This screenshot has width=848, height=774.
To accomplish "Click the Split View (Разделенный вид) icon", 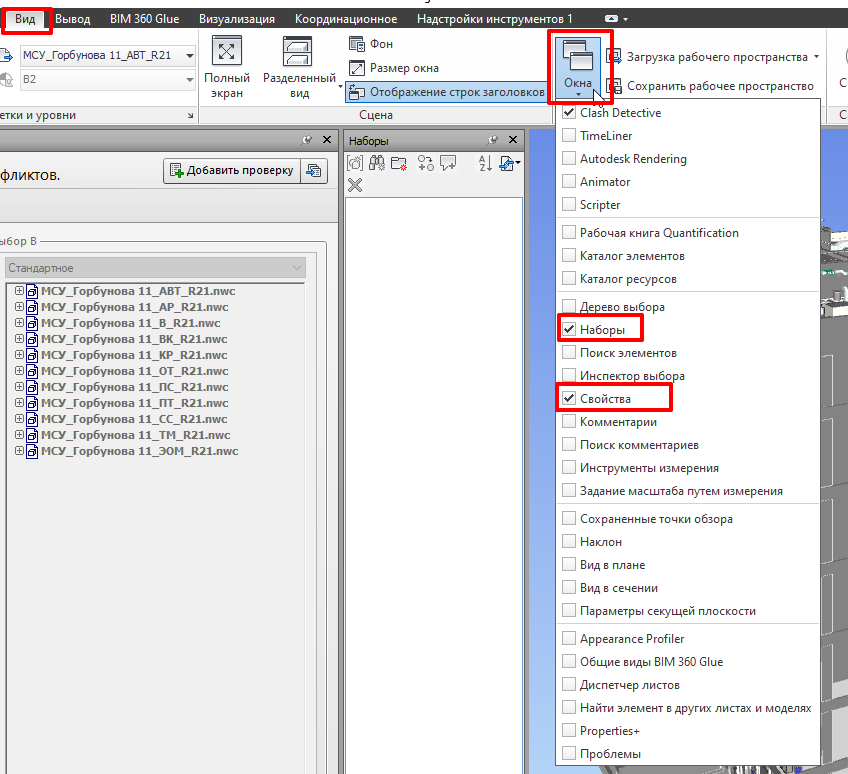I will pyautogui.click(x=298, y=53).
